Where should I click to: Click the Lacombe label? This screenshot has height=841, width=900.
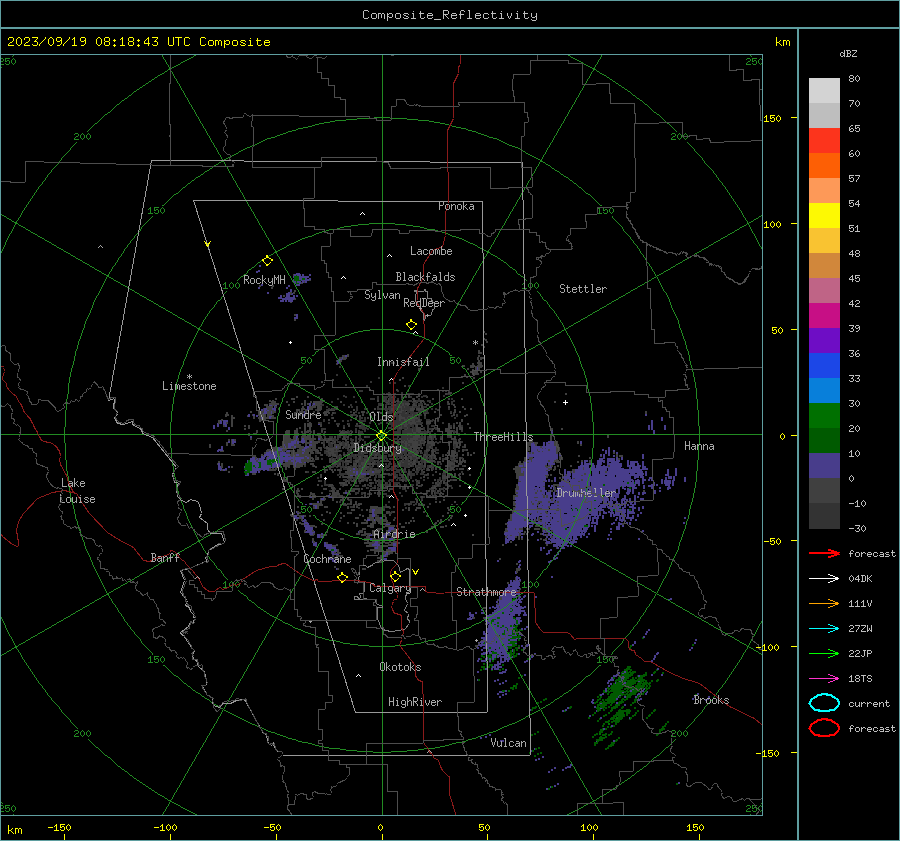pyautogui.click(x=431, y=251)
